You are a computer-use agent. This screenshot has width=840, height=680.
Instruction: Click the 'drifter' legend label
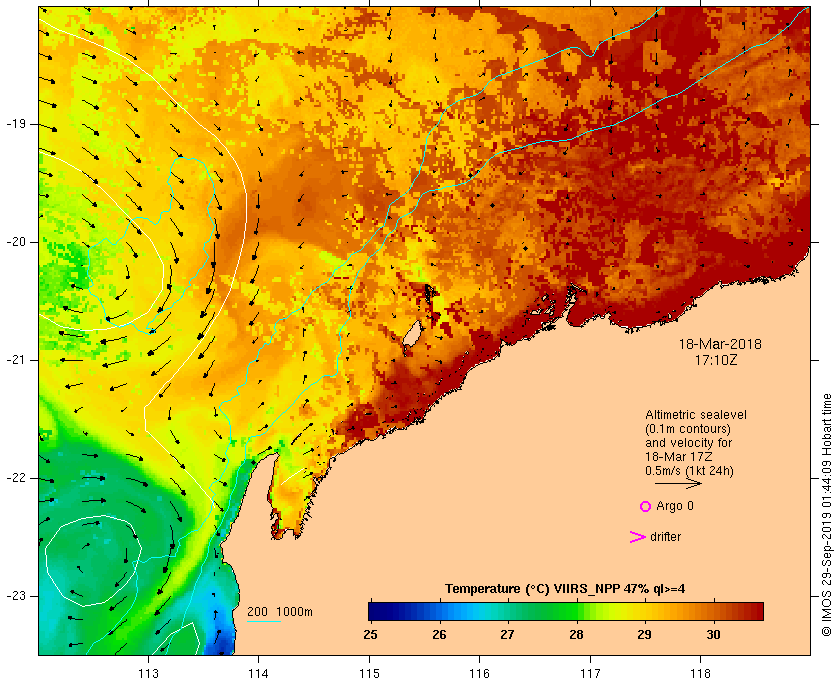coord(665,536)
